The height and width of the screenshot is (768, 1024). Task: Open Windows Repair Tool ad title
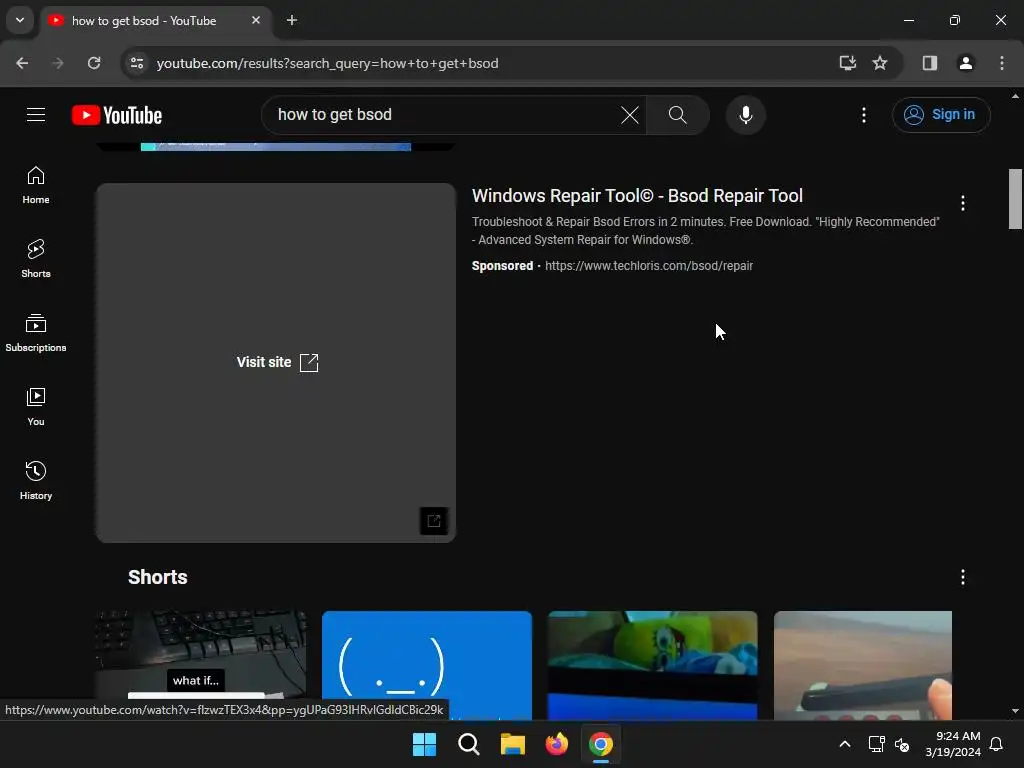(x=637, y=196)
